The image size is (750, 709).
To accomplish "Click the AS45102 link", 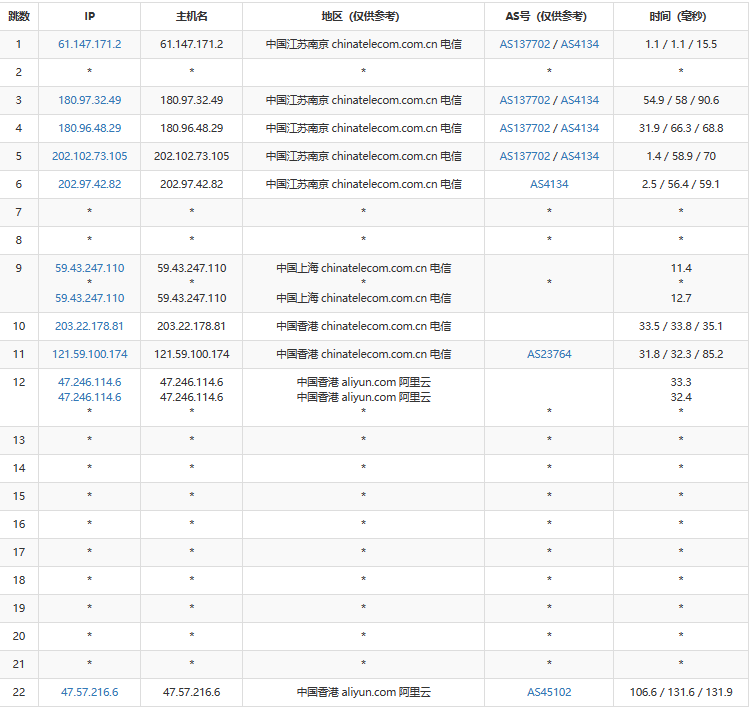I will click(549, 692).
